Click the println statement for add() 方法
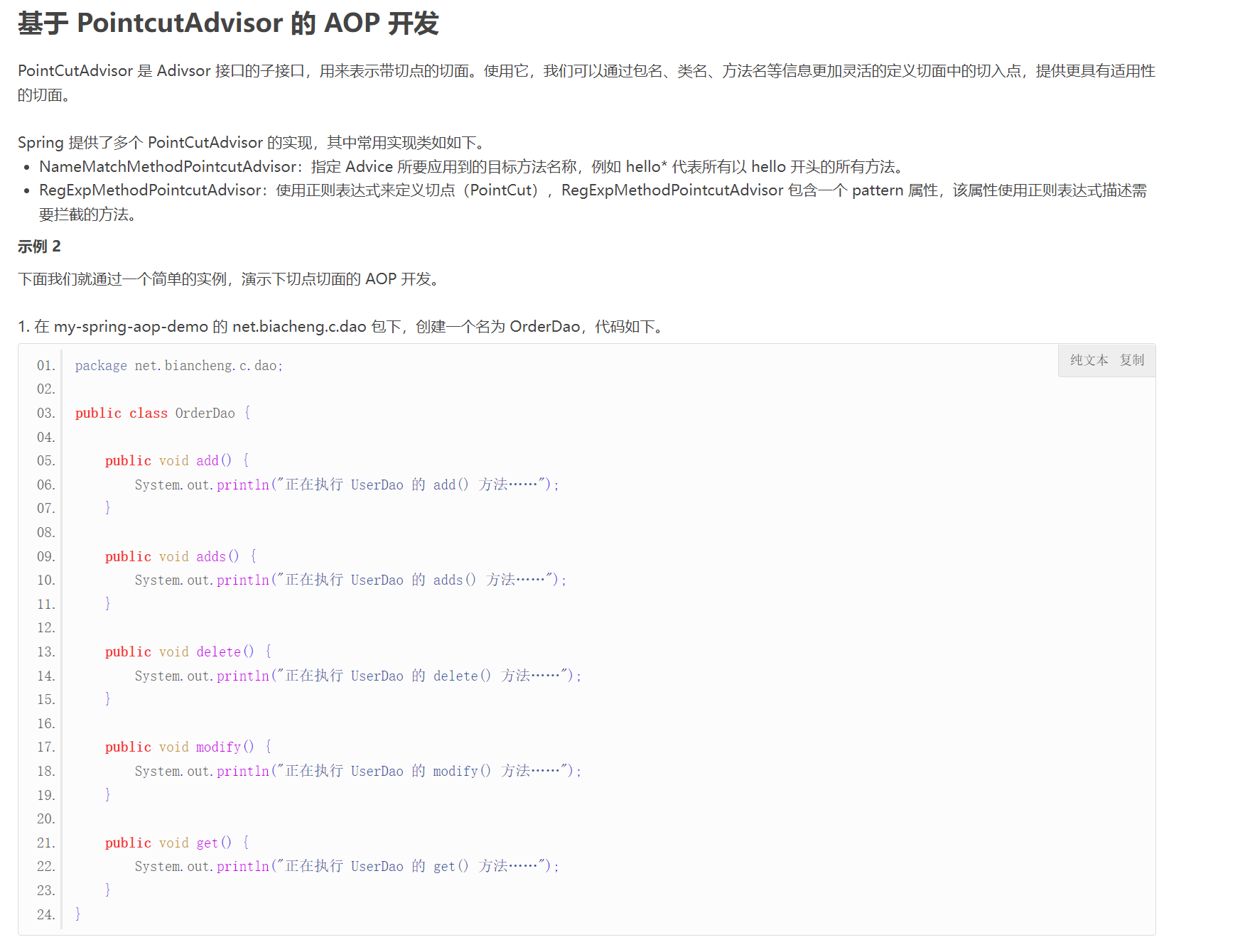This screenshot has height=952, width=1245. click(x=347, y=485)
